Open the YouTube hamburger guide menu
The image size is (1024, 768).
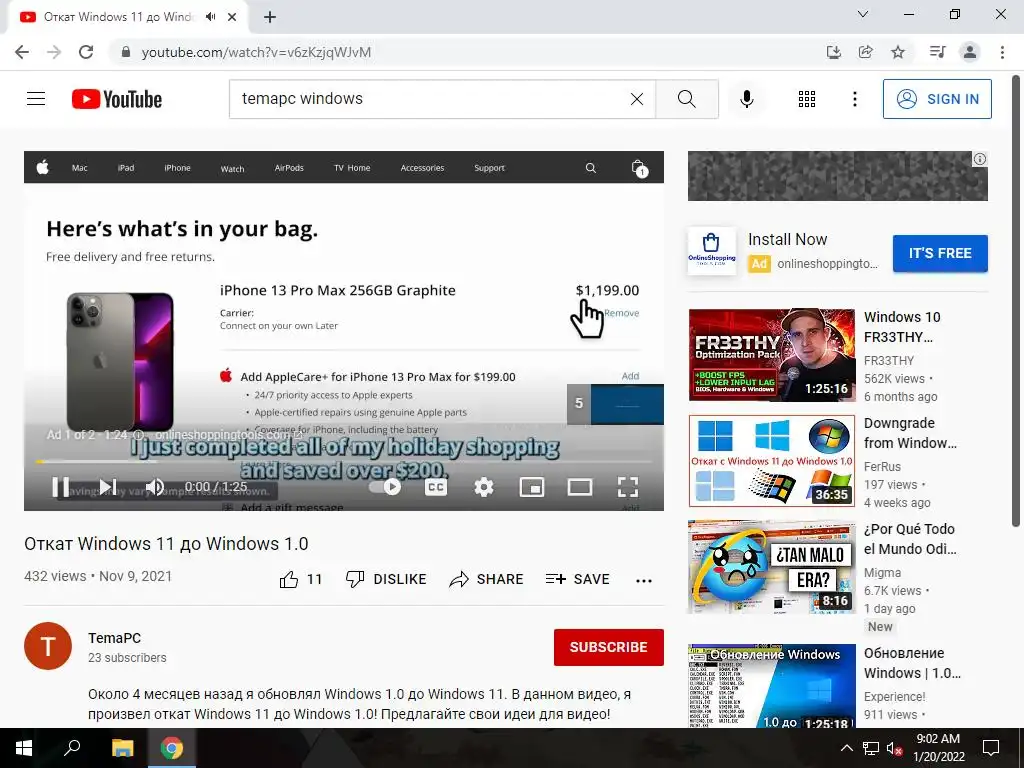pos(36,99)
